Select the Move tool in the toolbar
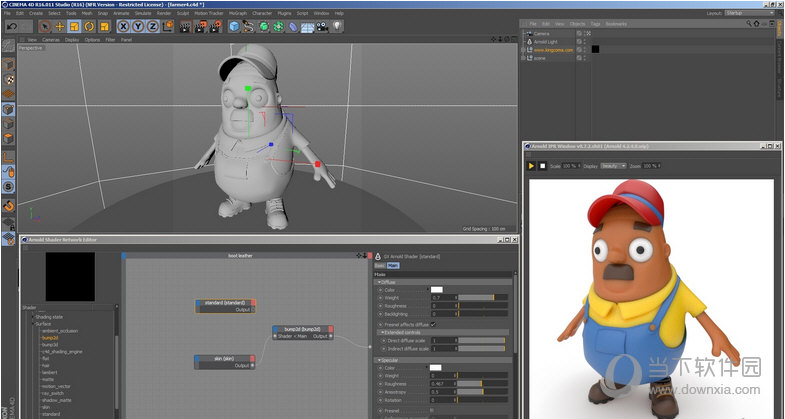 pos(58,26)
